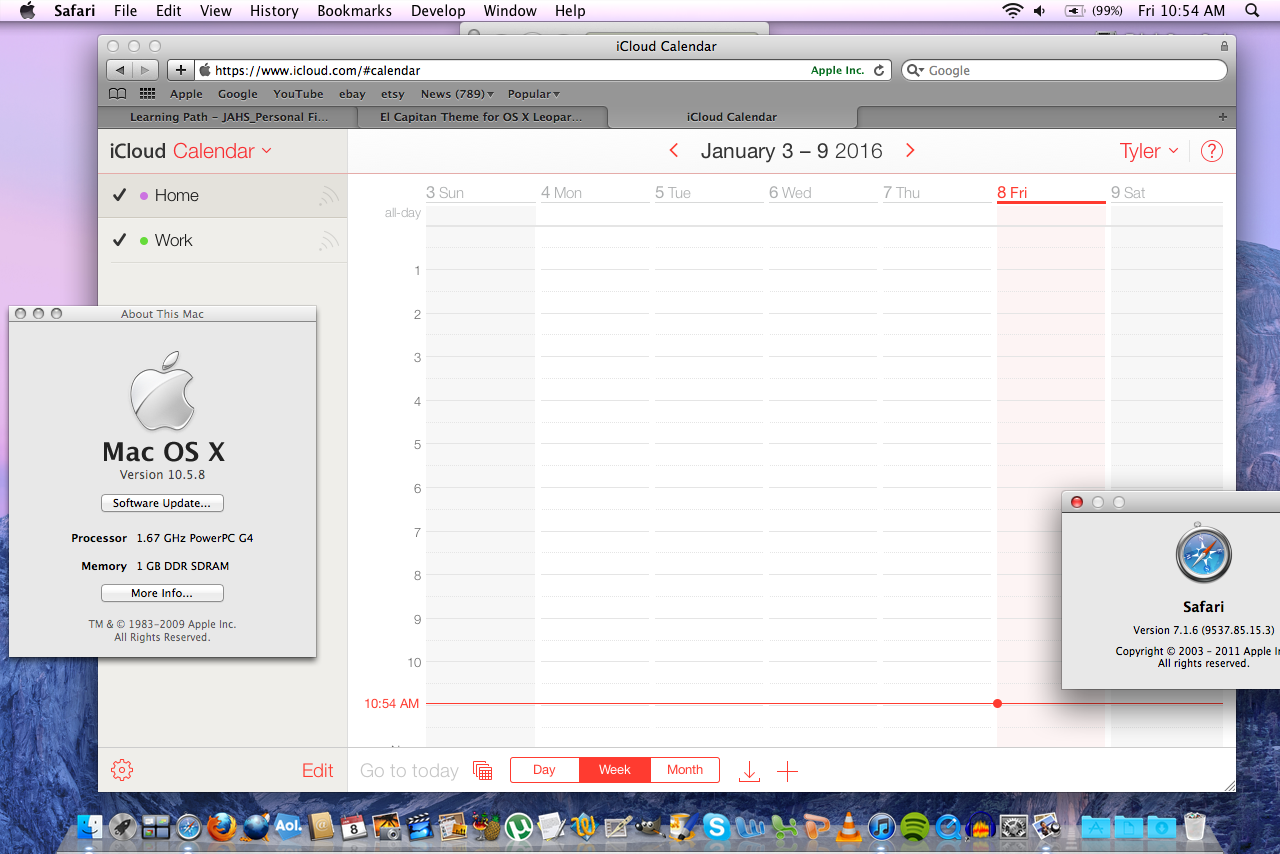Open AOL app in the Dock
The height and width of the screenshot is (854, 1280).
coord(288,826)
